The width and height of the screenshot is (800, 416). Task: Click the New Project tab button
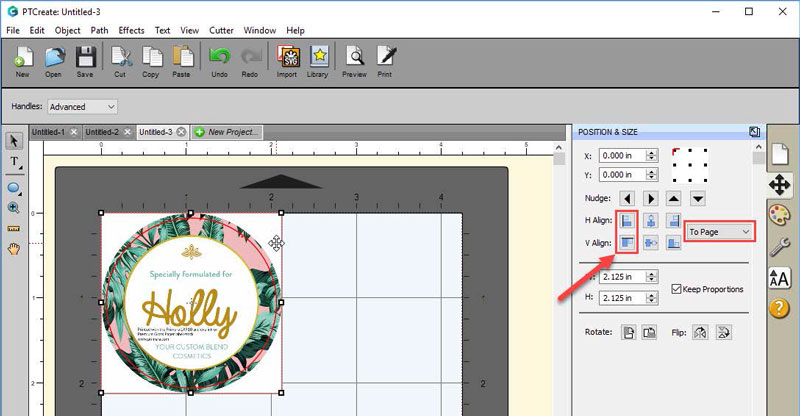click(227, 132)
